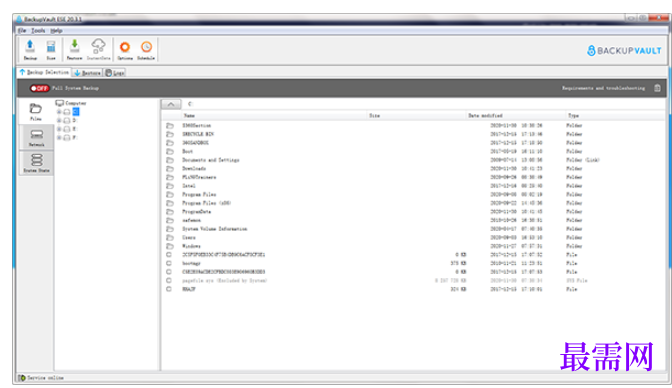Click the Size calculator toolbar icon
672x388 pixels.
(x=51, y=49)
